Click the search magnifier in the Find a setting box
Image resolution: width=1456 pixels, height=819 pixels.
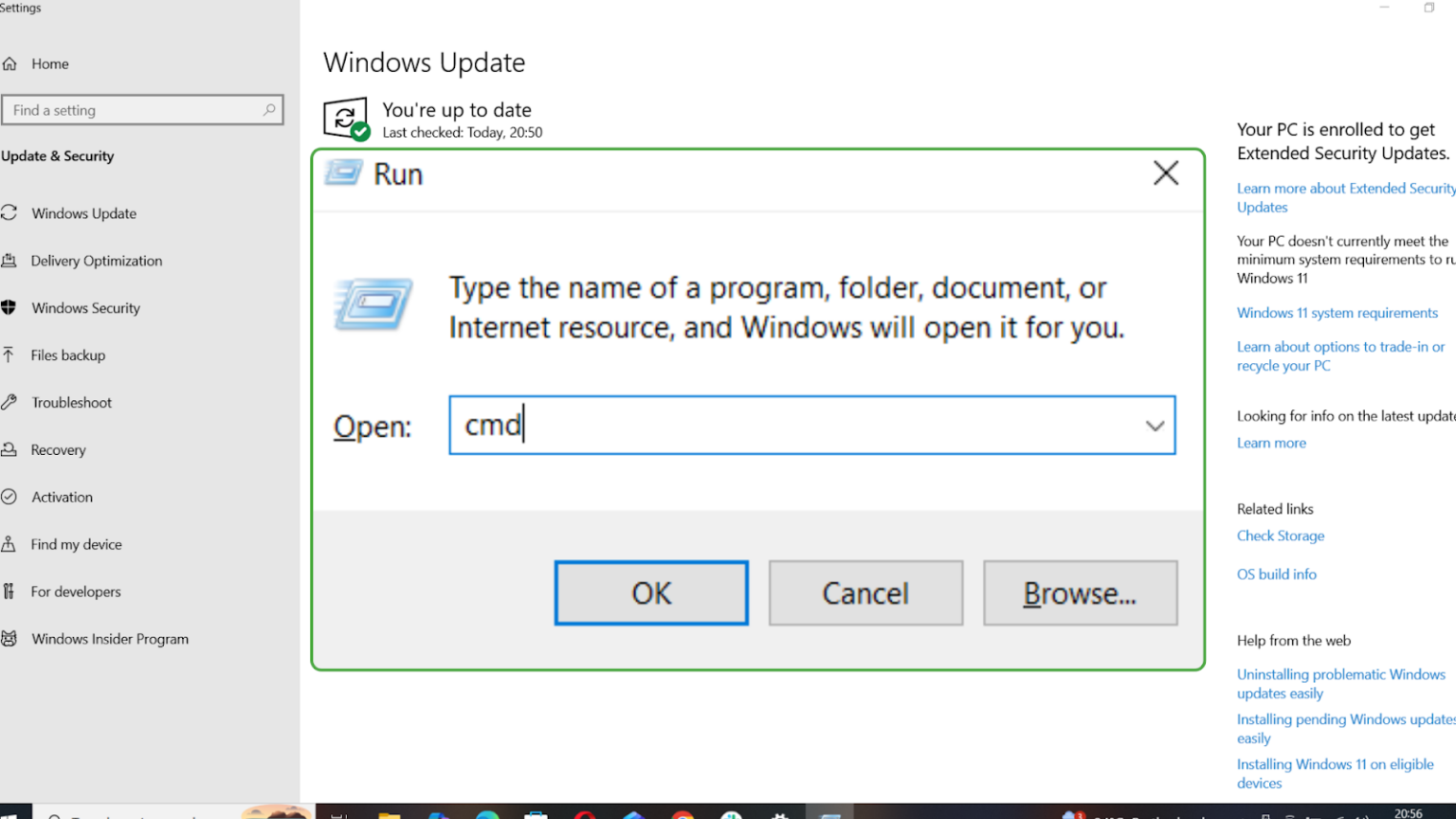pyautogui.click(x=269, y=110)
